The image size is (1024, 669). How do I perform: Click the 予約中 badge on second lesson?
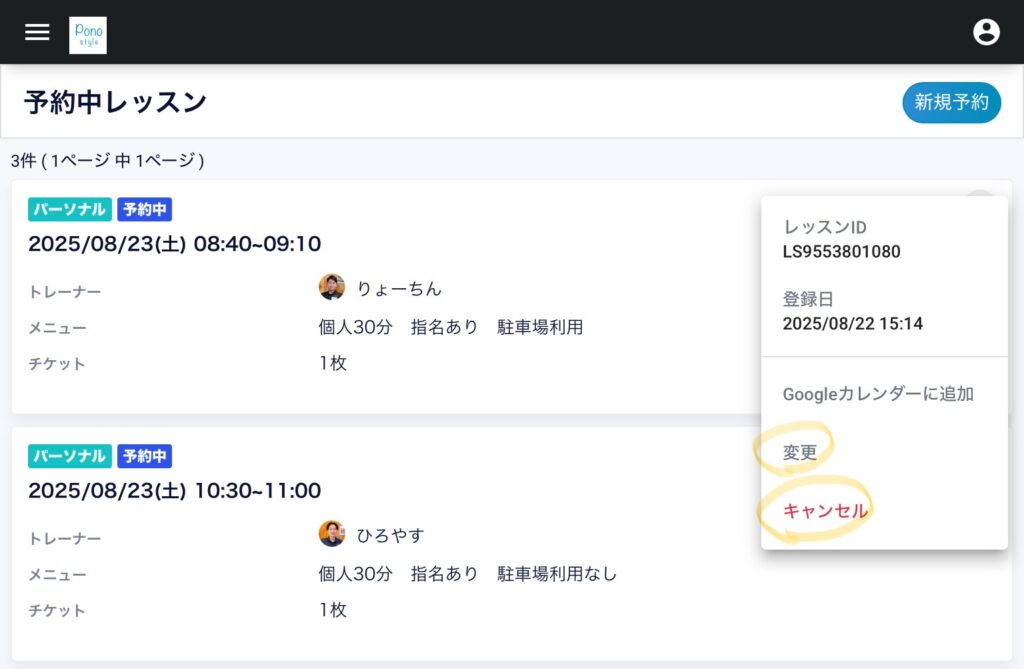coord(145,456)
